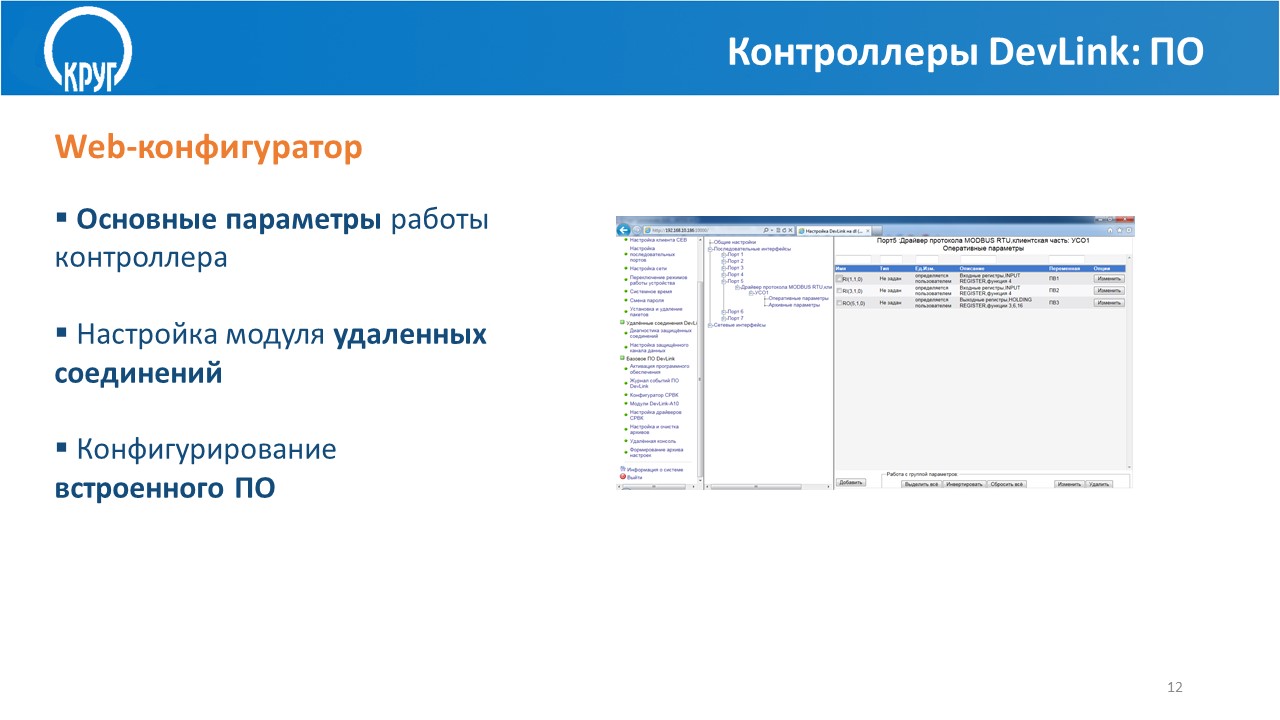Click the Информация о системе icon
This screenshot has height=720, width=1280.
click(x=622, y=469)
